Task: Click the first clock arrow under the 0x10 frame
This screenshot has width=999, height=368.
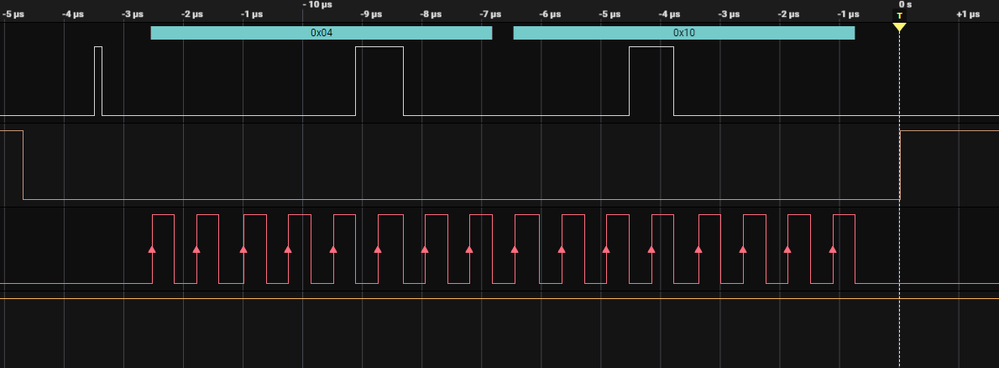Action: click(514, 250)
